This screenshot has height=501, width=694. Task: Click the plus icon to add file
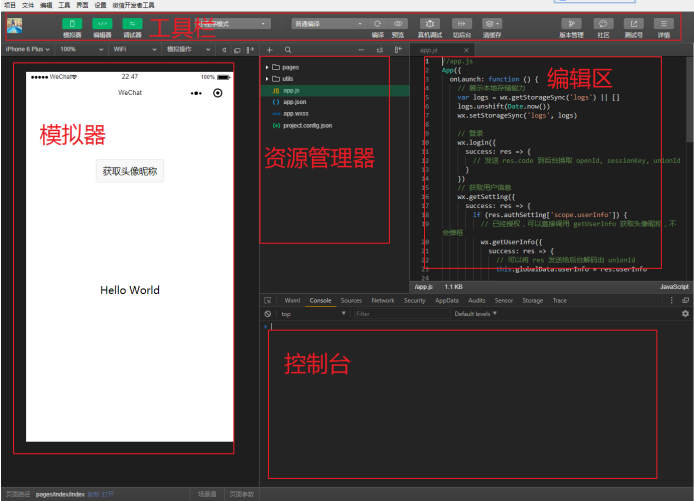tap(270, 50)
